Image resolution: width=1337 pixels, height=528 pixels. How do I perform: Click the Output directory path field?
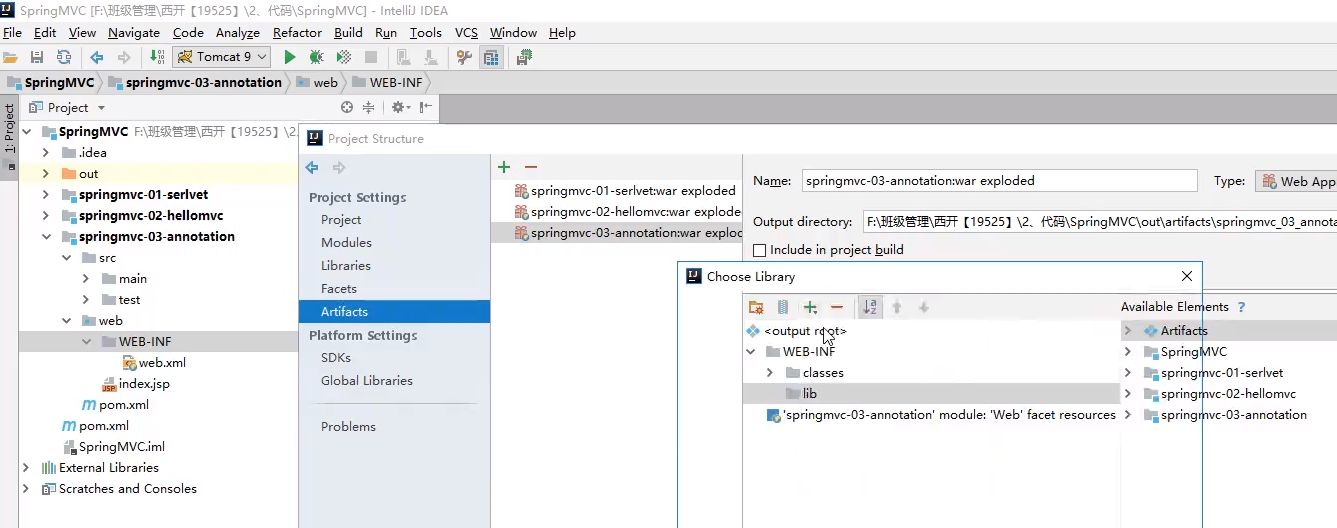[1100, 222]
